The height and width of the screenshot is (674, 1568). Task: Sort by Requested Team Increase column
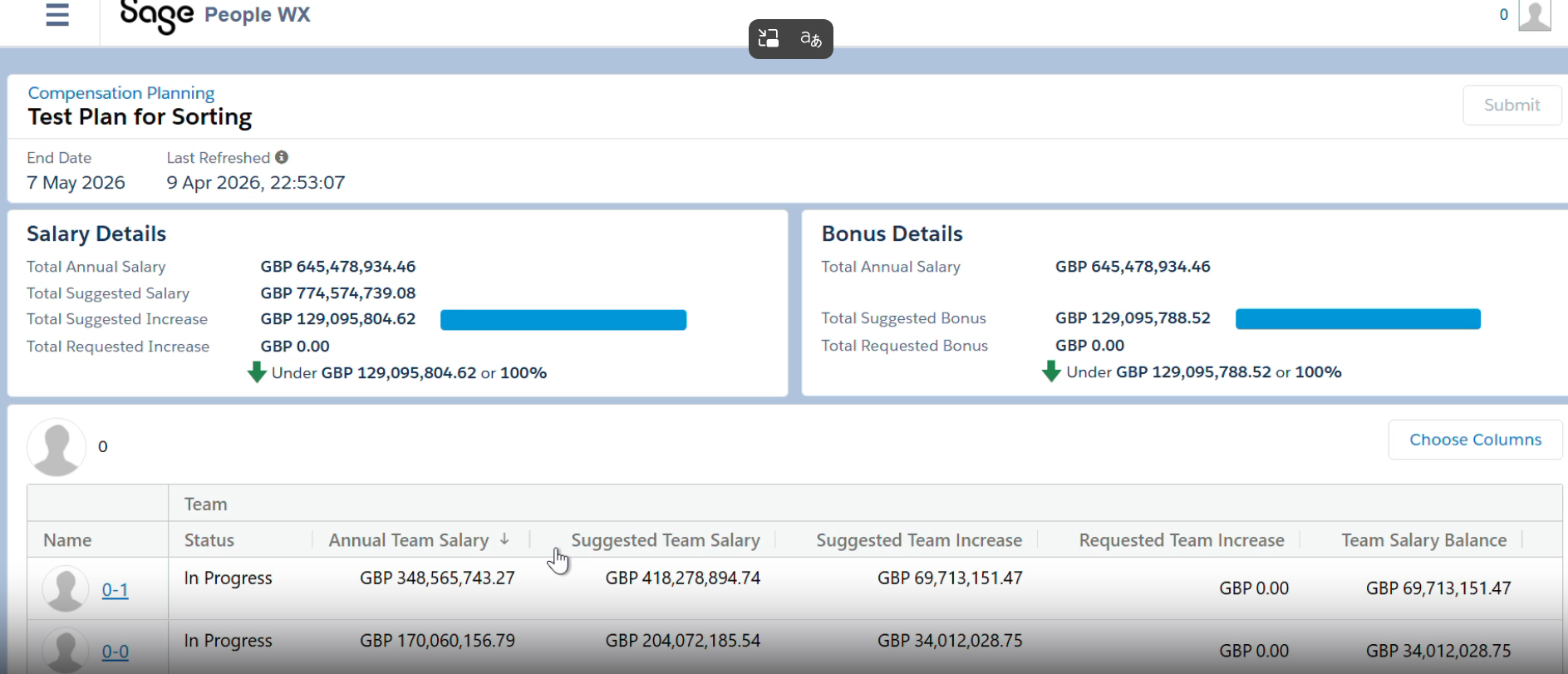1182,540
